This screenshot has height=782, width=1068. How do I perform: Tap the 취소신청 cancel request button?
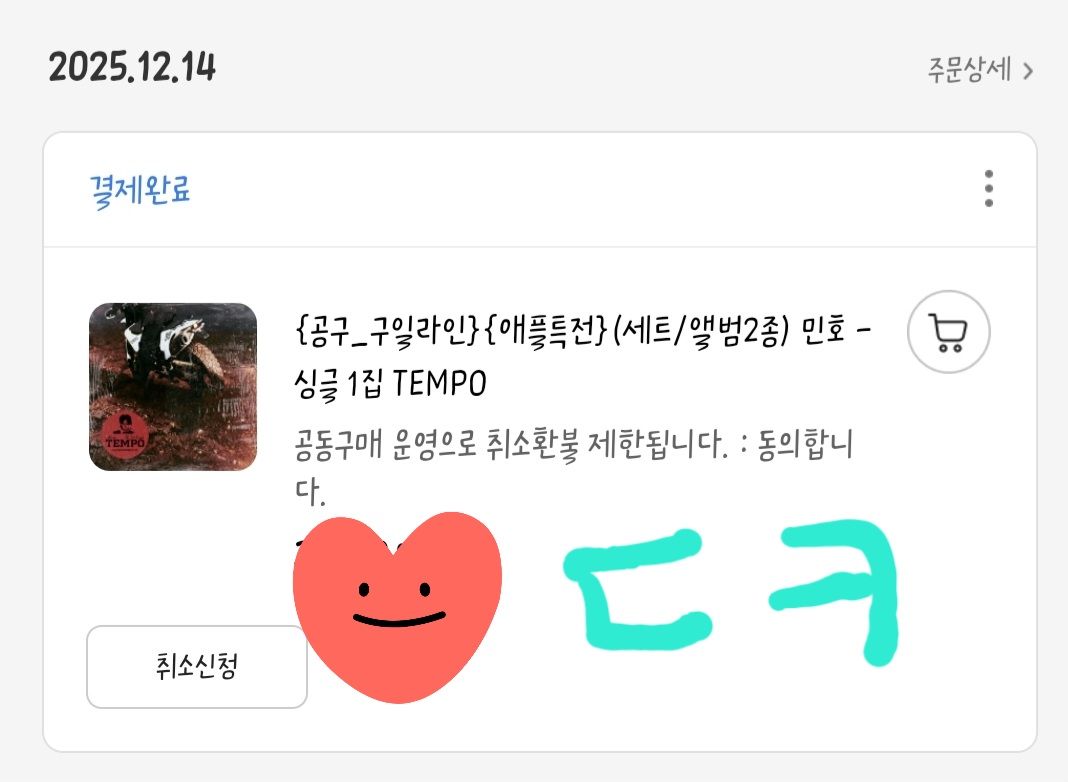point(197,667)
